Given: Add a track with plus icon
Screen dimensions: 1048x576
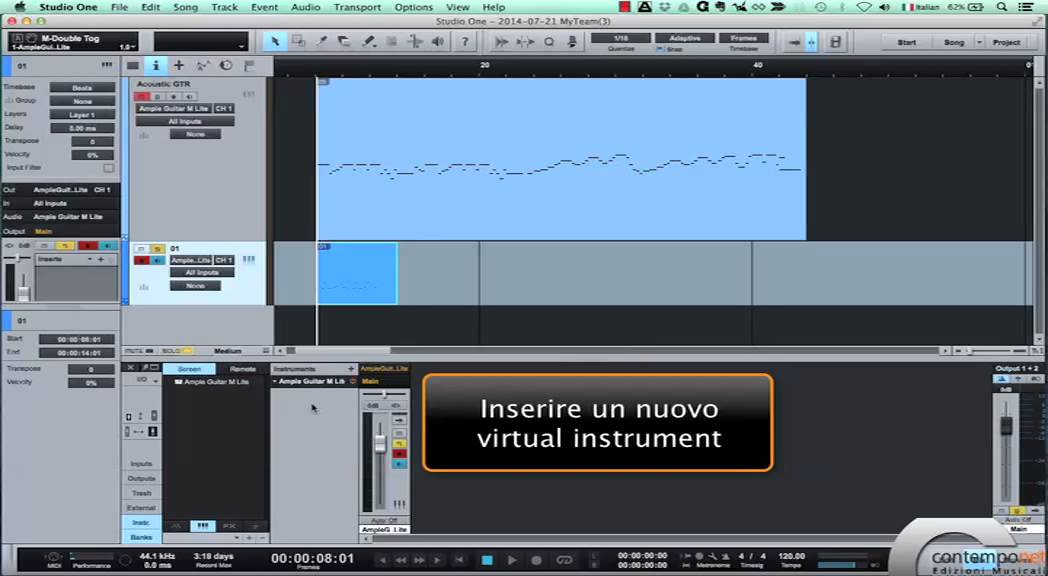Looking at the screenshot, I should click(178, 65).
